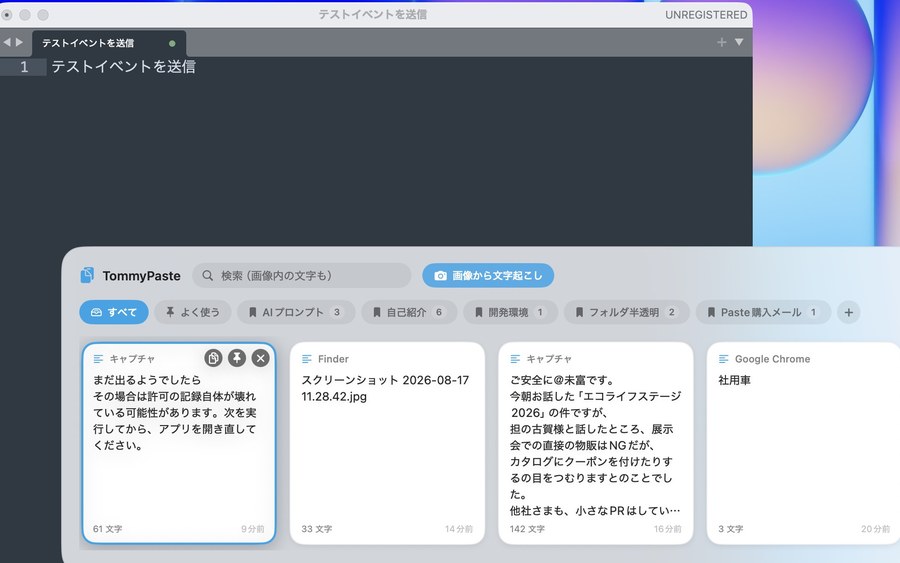The height and width of the screenshot is (563, 900).
Task: Click the 61 文字 character count
Action: pos(107,529)
